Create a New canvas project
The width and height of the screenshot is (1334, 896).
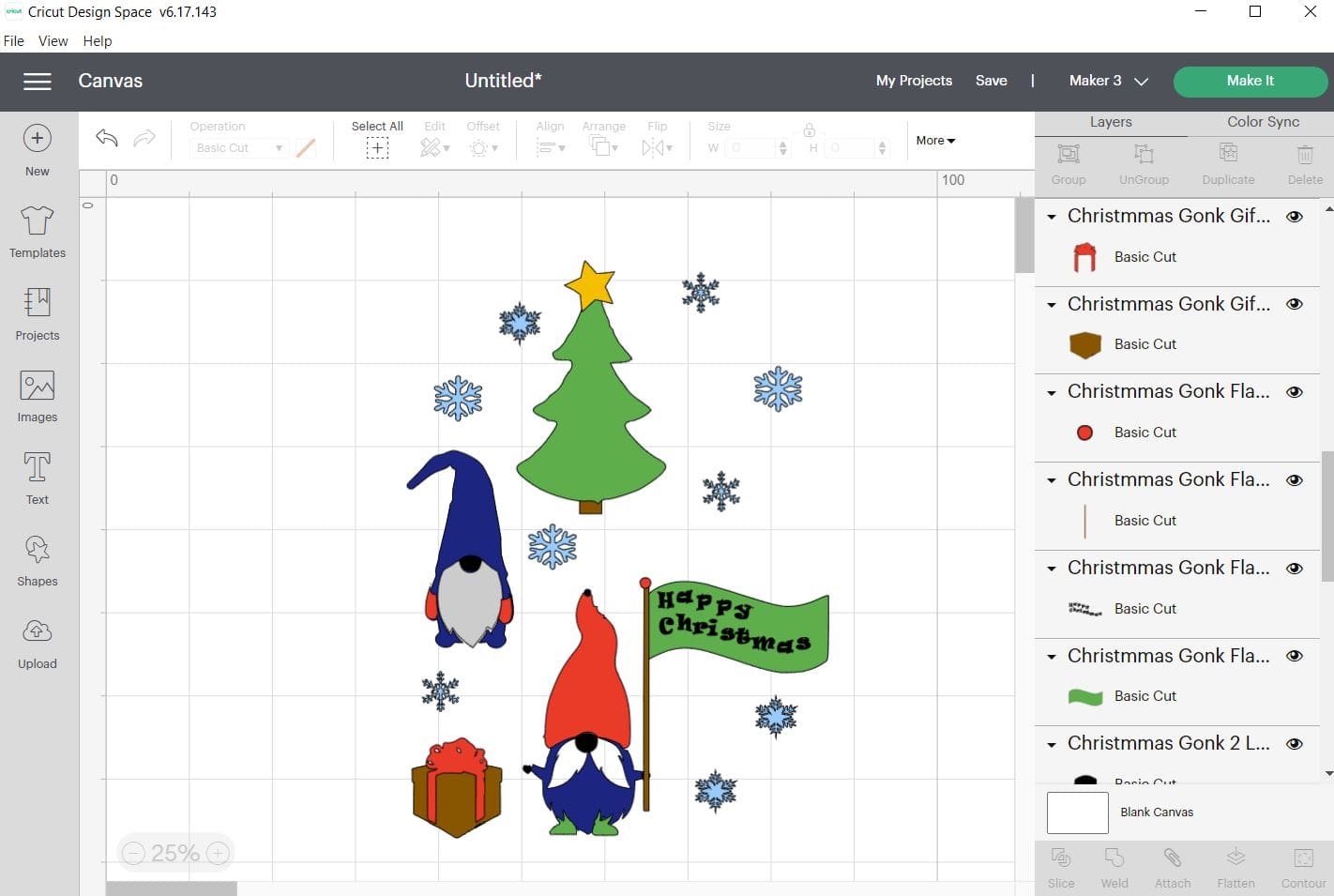tap(38, 150)
